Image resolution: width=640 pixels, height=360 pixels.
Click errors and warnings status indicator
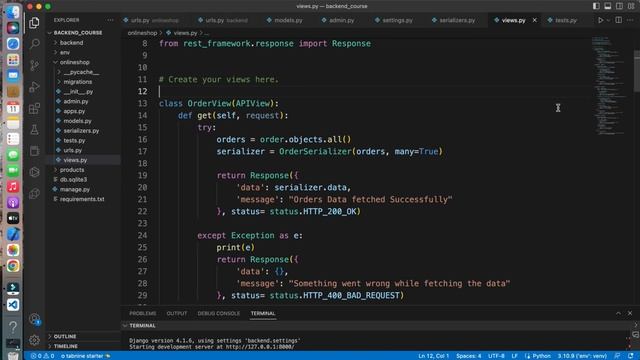tap(42, 356)
